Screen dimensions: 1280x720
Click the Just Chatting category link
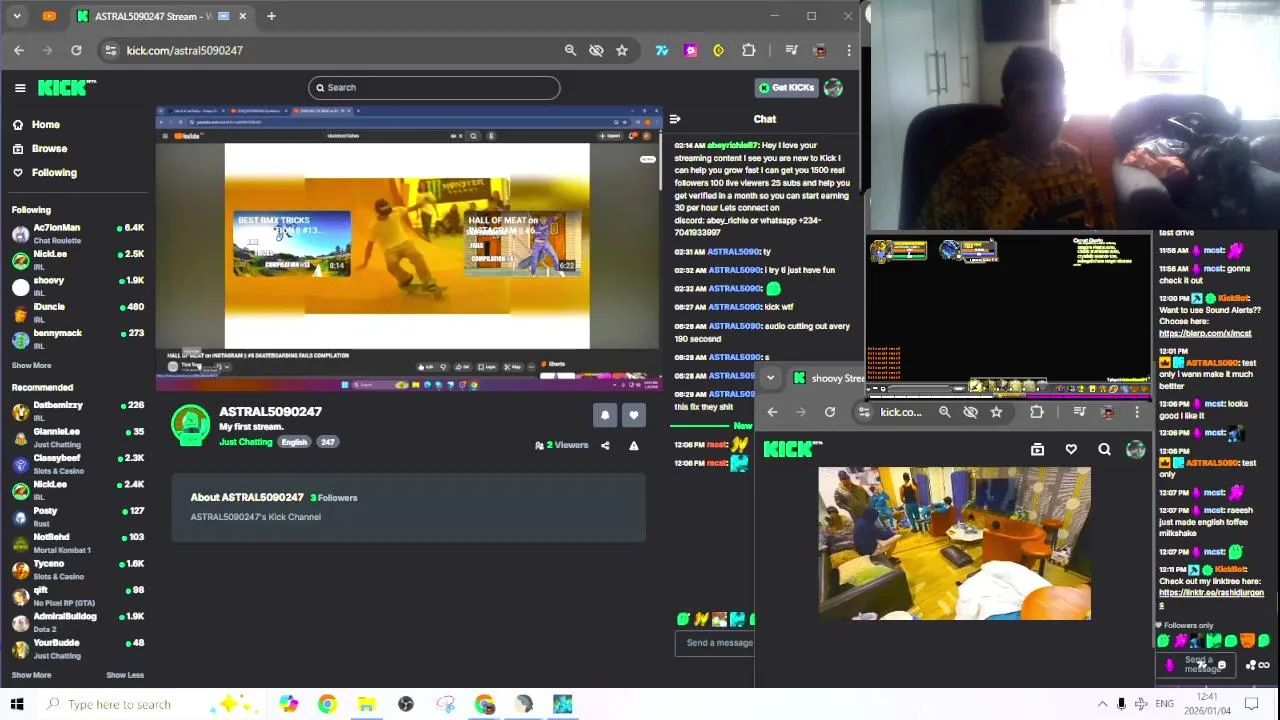pos(245,442)
